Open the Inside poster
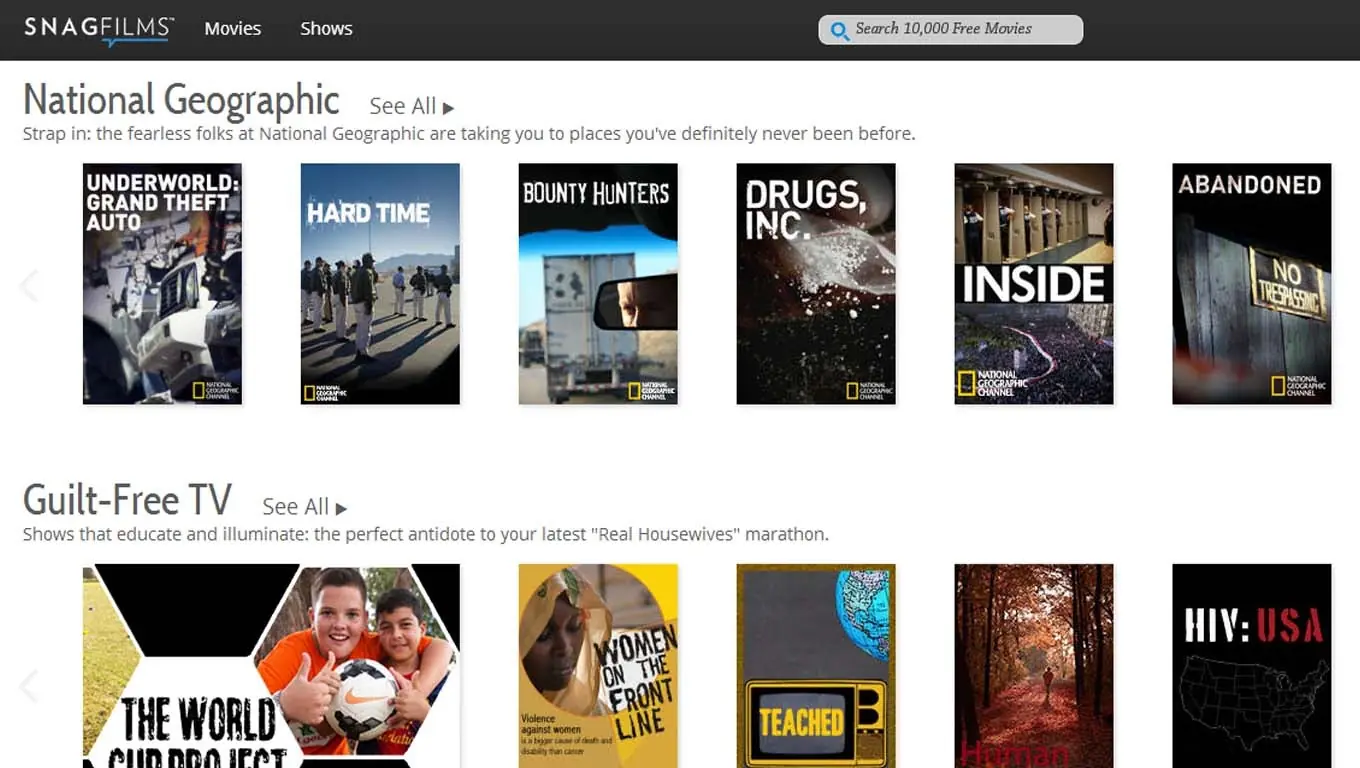Image resolution: width=1360 pixels, height=768 pixels. point(1034,284)
